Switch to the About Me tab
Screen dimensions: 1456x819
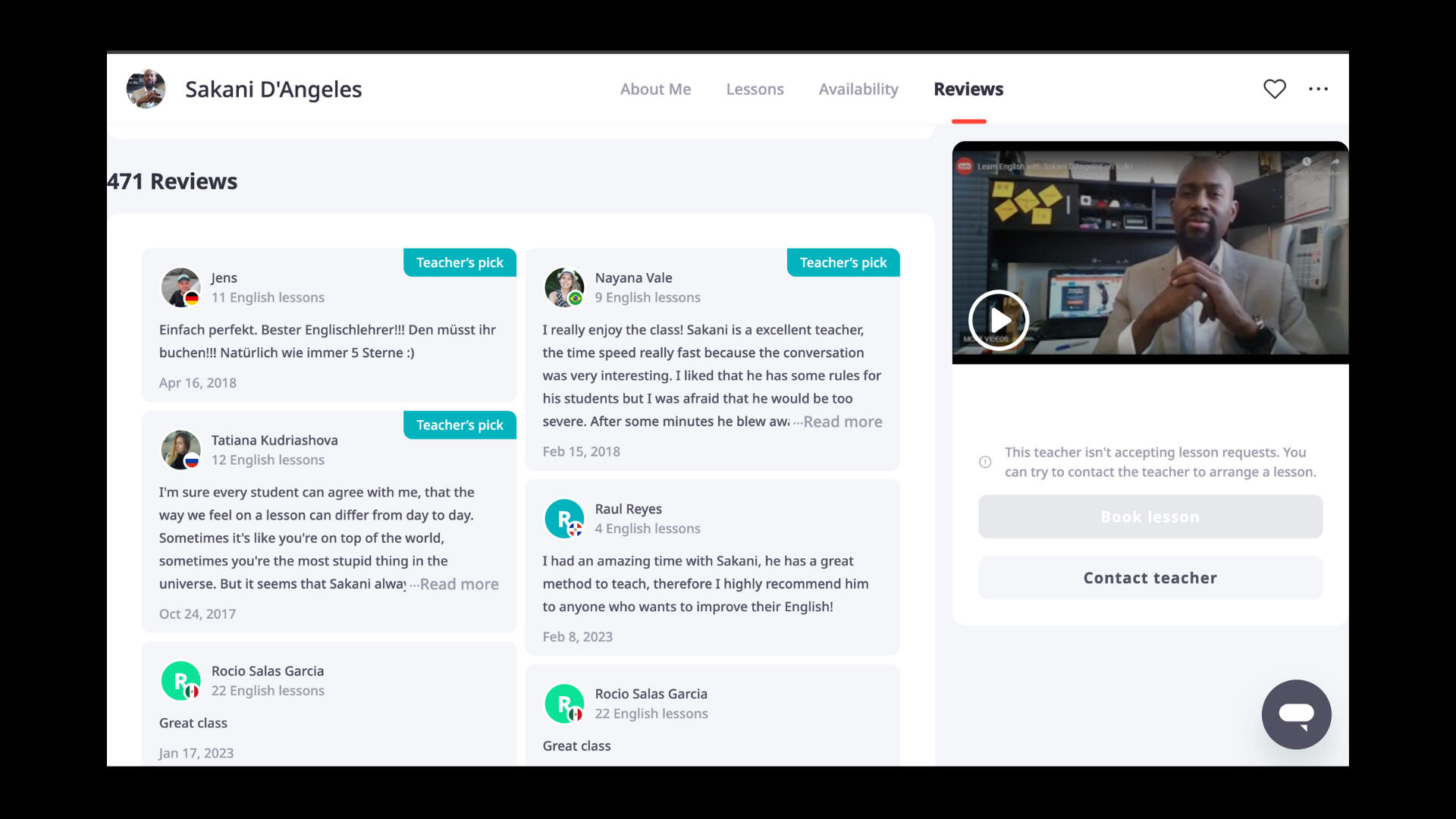(655, 89)
